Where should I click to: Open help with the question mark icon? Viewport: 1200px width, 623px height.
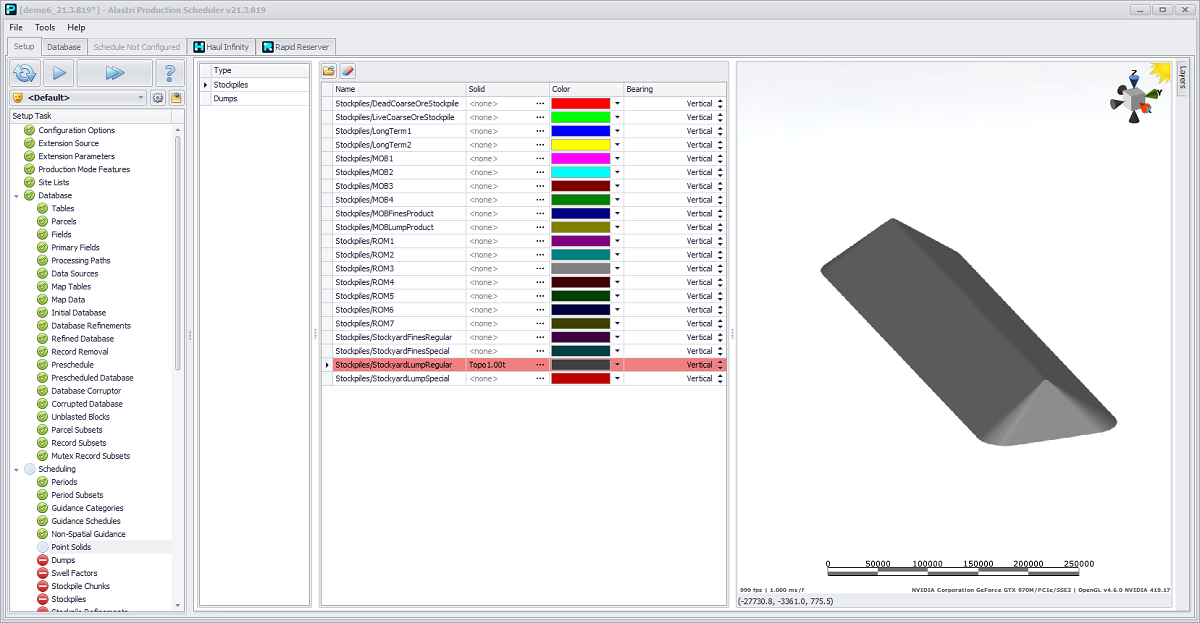pyautogui.click(x=169, y=72)
